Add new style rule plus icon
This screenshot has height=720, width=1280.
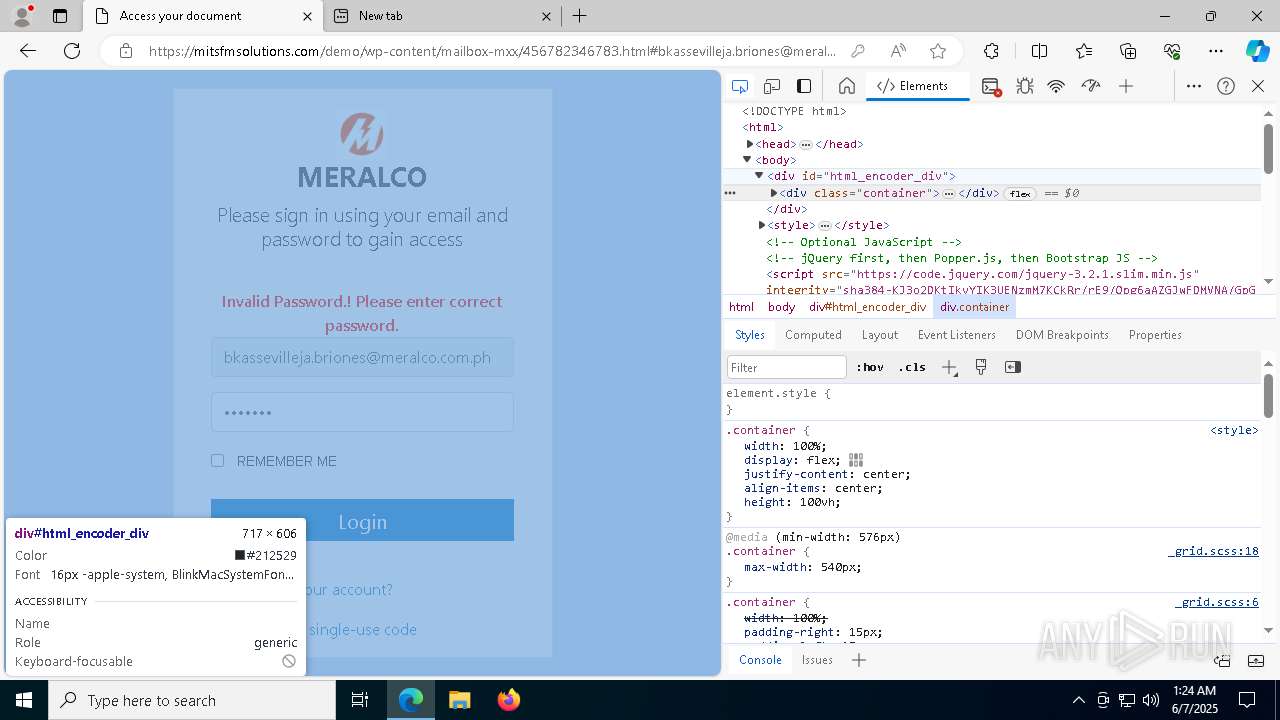pyautogui.click(x=950, y=368)
